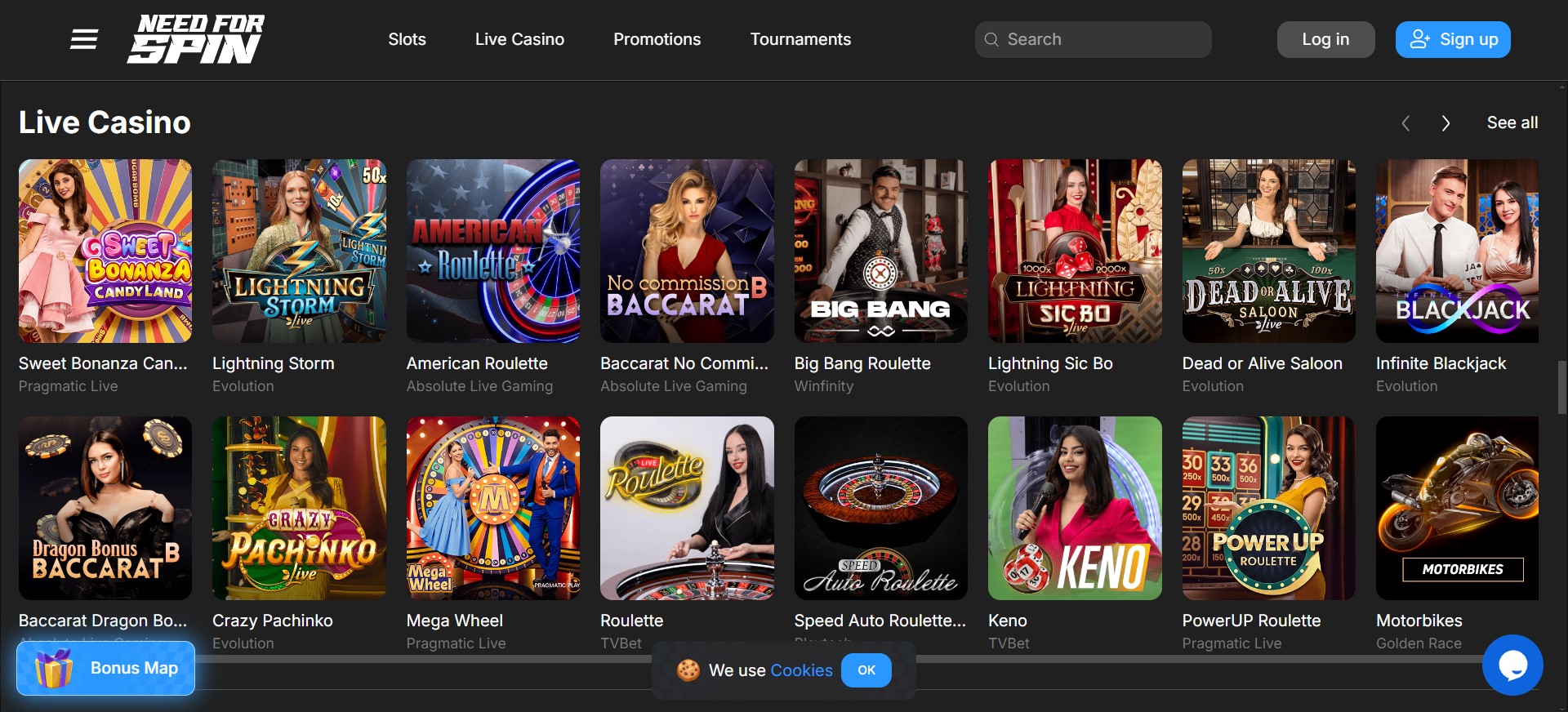Click the Keno title text
This screenshot has width=1568, height=712.
(1008, 621)
